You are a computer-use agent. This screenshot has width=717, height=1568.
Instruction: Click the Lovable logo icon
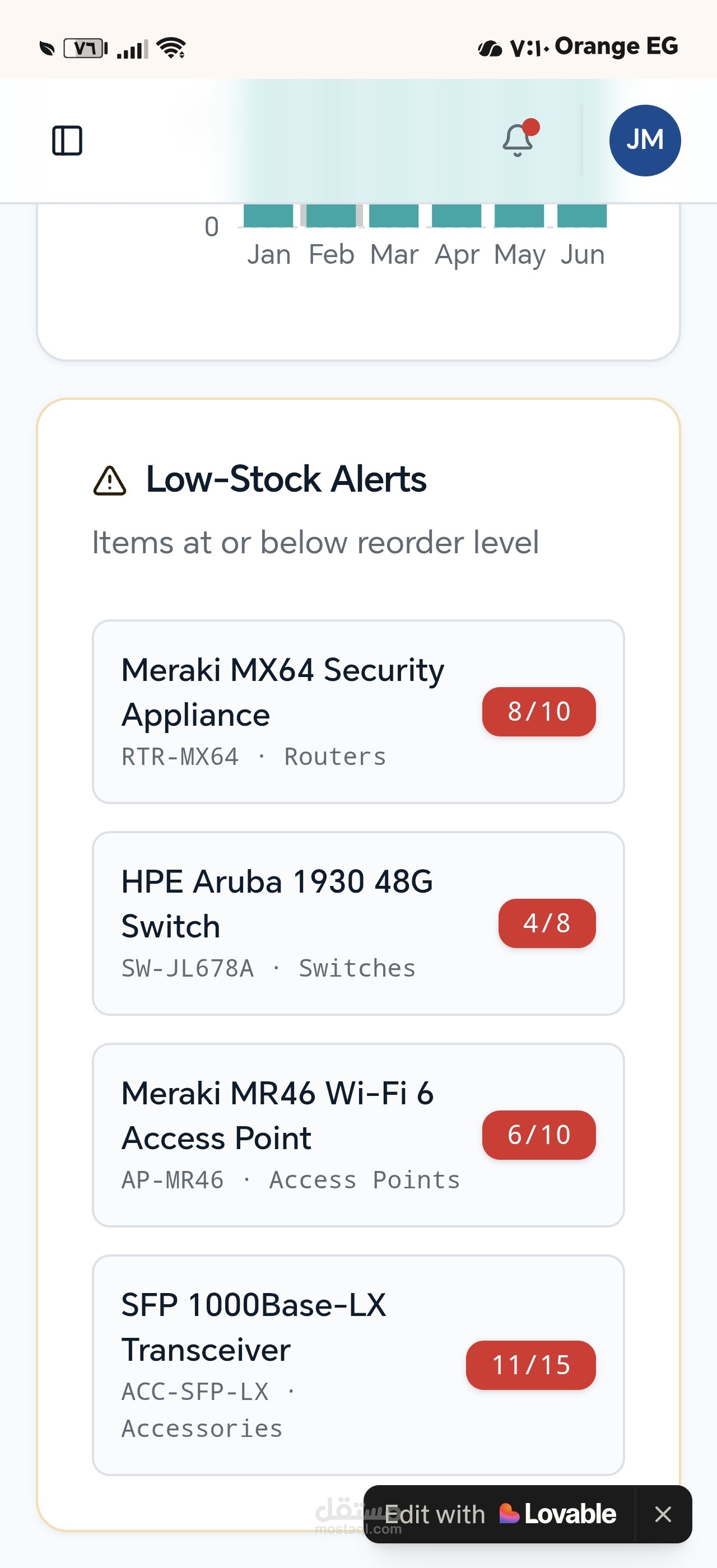pos(509,1513)
